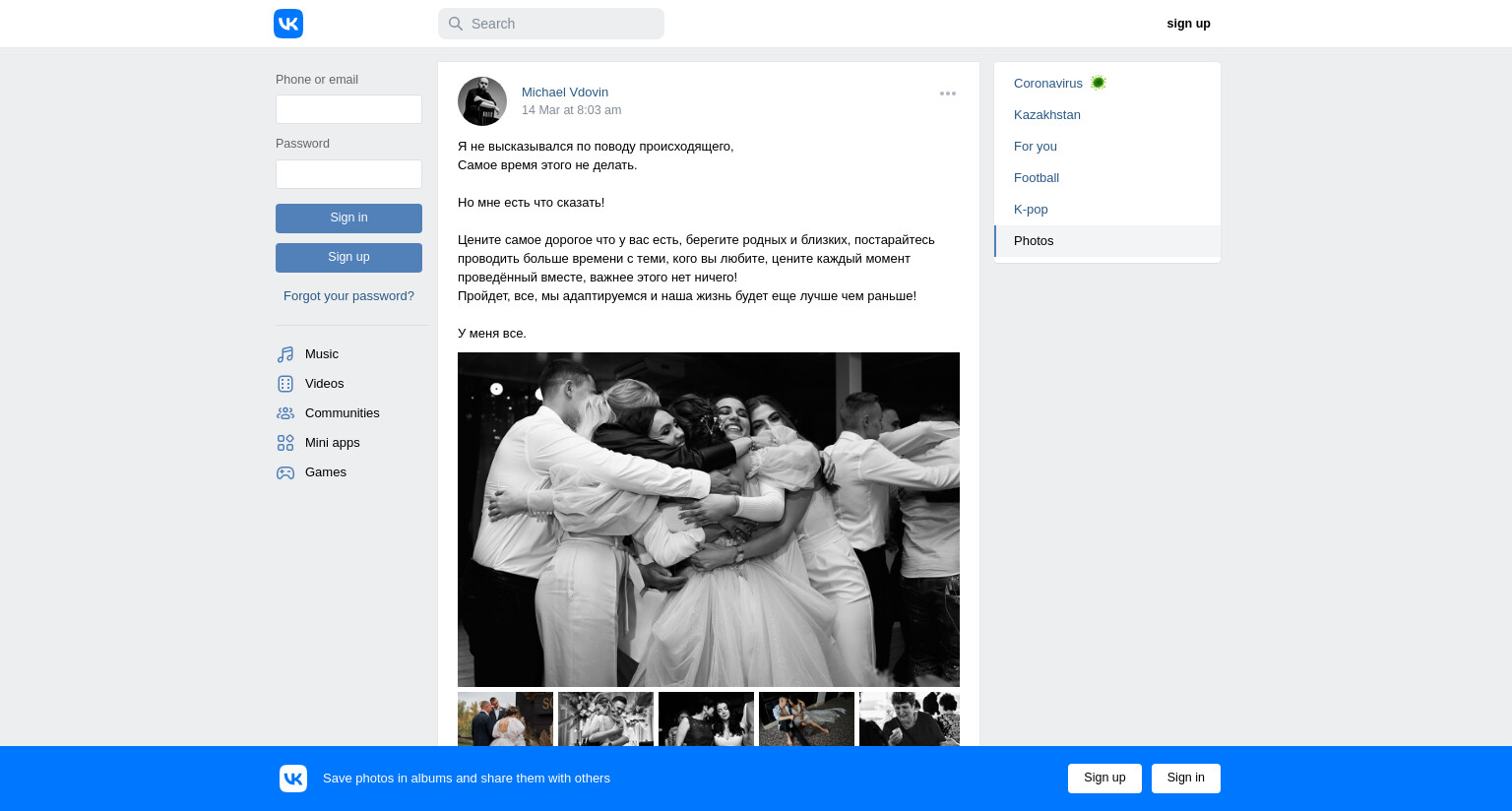The height and width of the screenshot is (811, 1512).
Task: Open the Mini apps section
Action: (333, 443)
